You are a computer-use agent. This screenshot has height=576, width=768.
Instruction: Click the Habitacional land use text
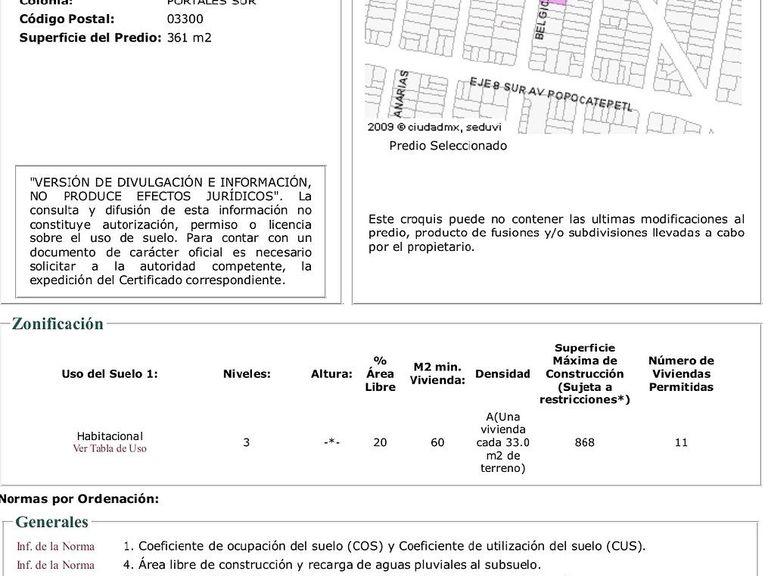110,436
